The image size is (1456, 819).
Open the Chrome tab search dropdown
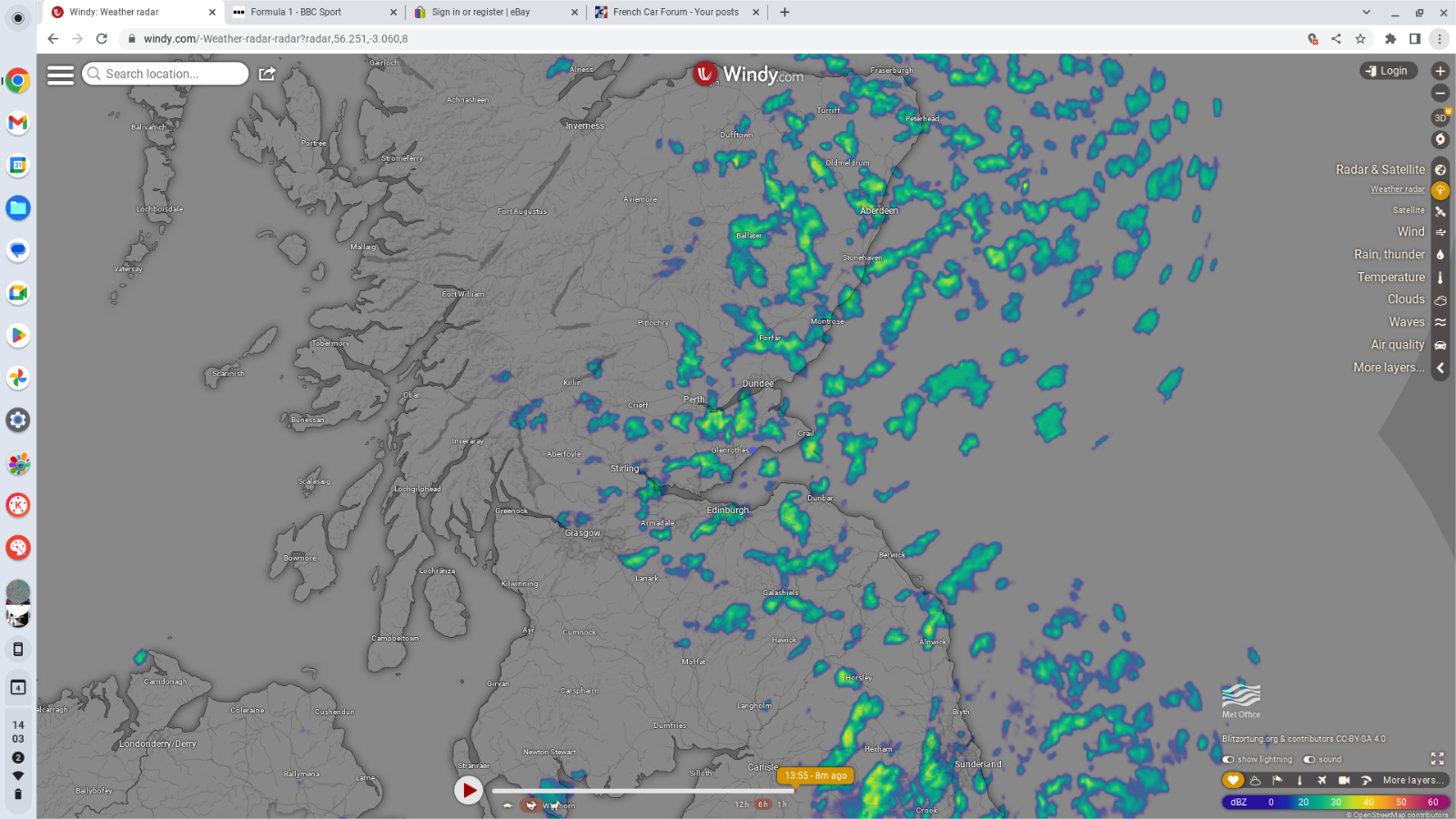[x=1366, y=12]
